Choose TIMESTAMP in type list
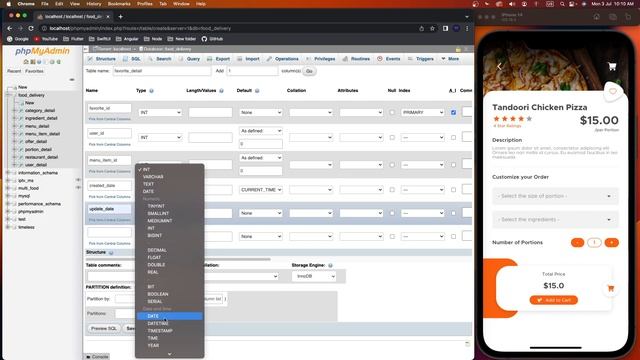The image size is (640, 360). pyautogui.click(x=160, y=331)
